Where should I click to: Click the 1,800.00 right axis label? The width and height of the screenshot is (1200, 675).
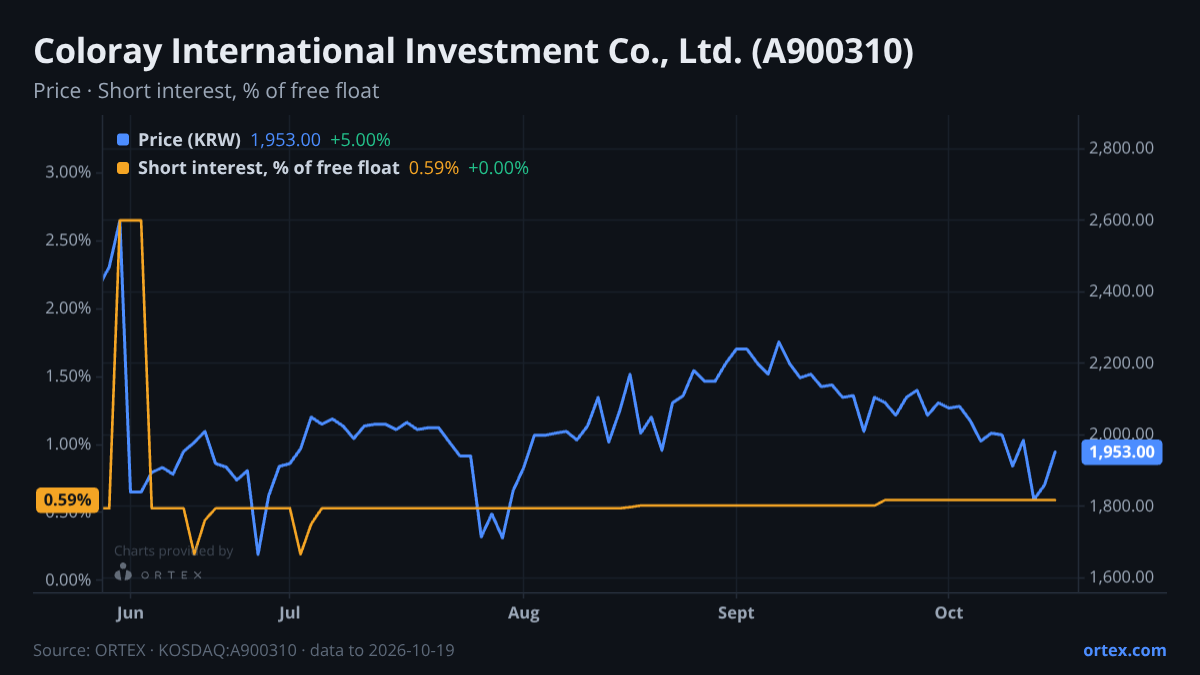(1121, 506)
